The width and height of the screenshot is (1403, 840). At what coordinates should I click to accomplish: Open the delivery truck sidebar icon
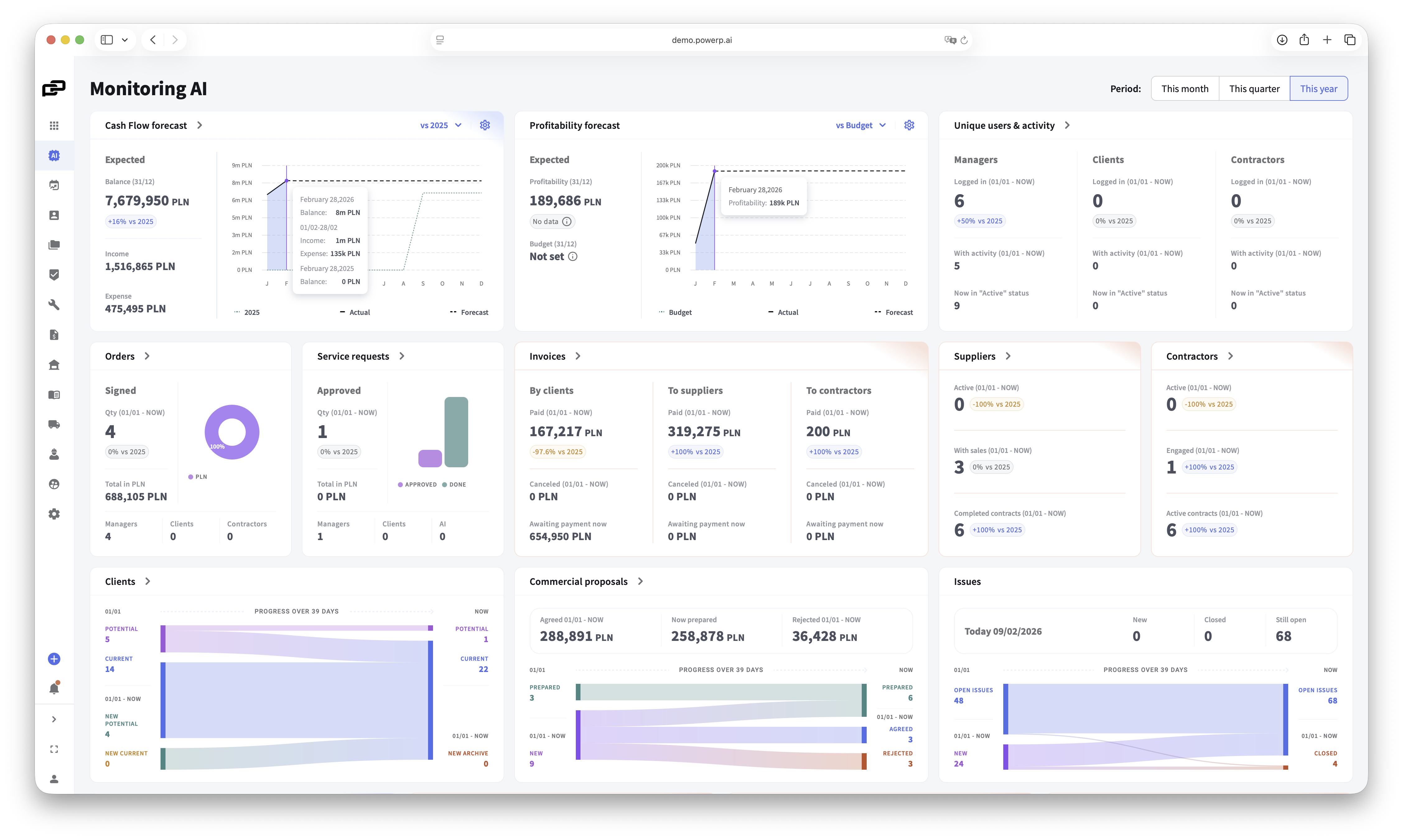[54, 425]
